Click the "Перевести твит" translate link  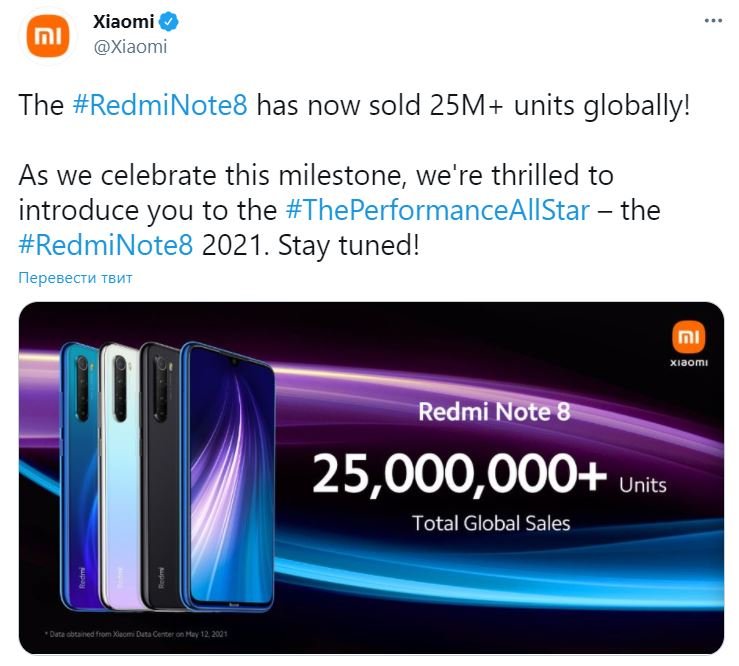tap(75, 278)
